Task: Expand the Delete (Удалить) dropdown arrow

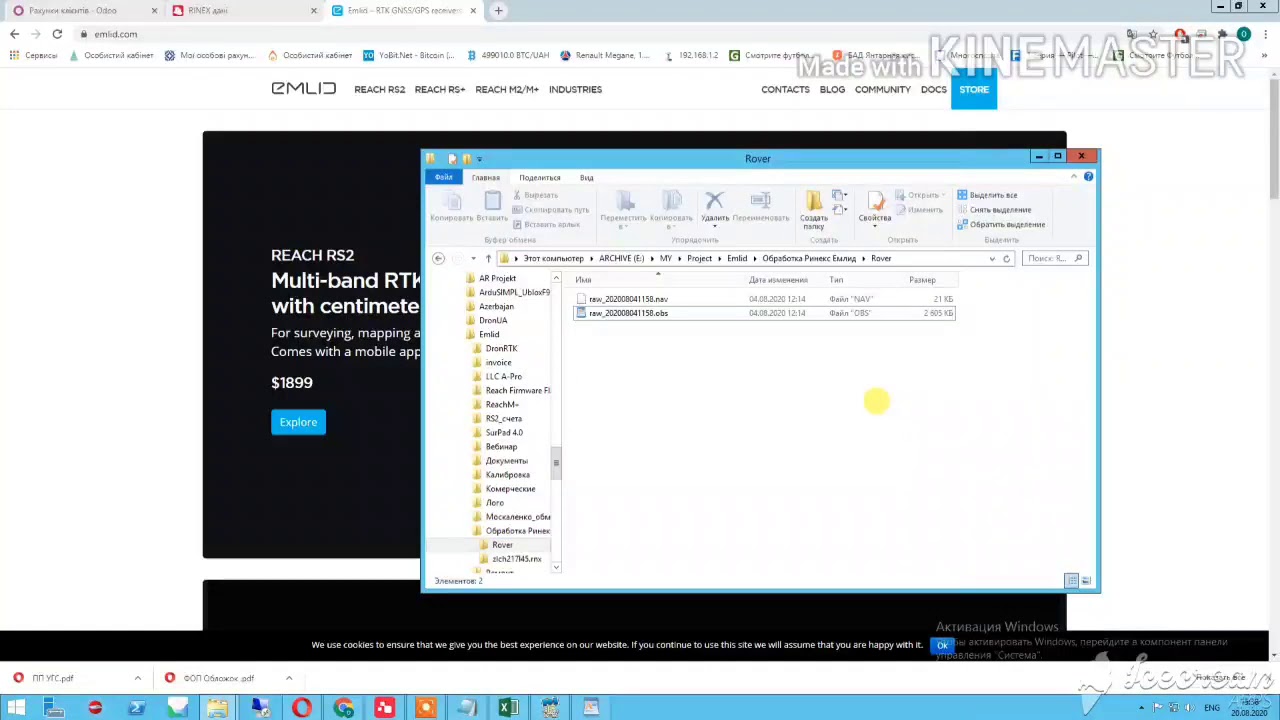Action: tap(714, 225)
